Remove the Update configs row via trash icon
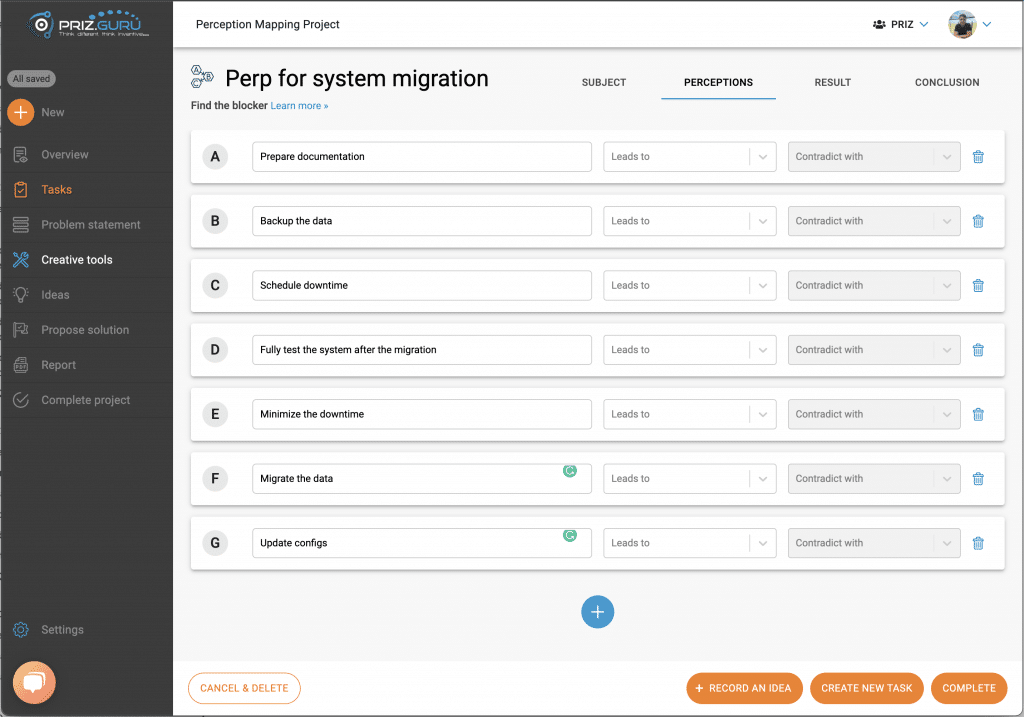Image resolution: width=1024 pixels, height=717 pixels. (978, 543)
